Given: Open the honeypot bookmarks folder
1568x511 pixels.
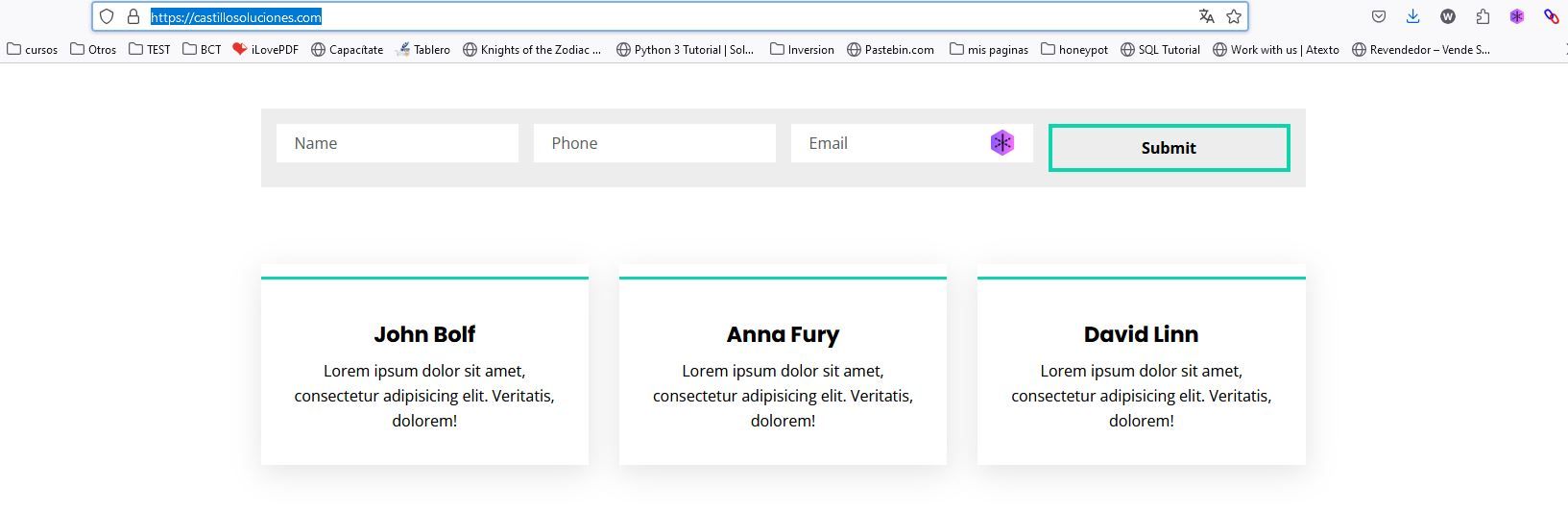Looking at the screenshot, I should [1074, 49].
